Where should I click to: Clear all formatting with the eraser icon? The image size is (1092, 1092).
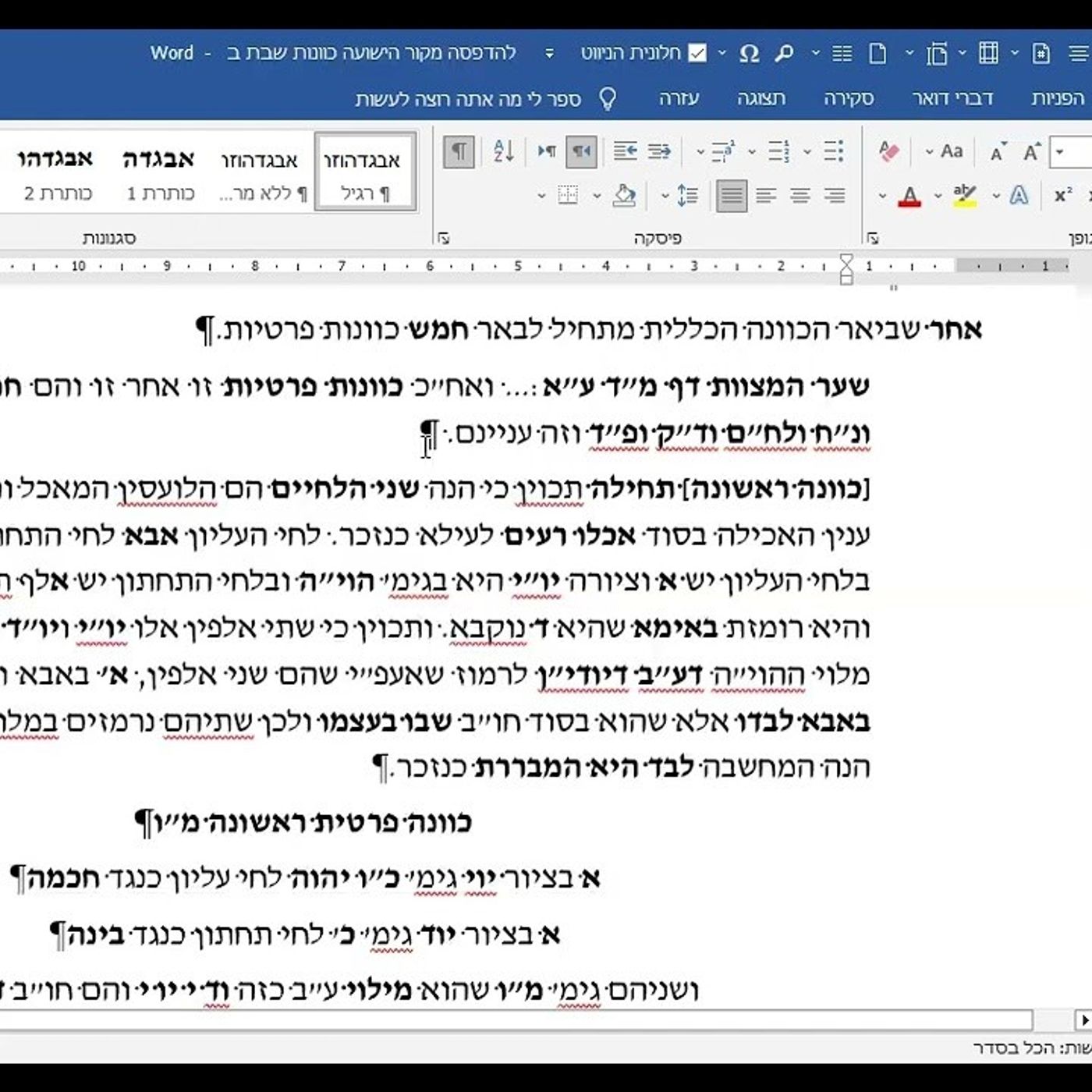point(888,151)
